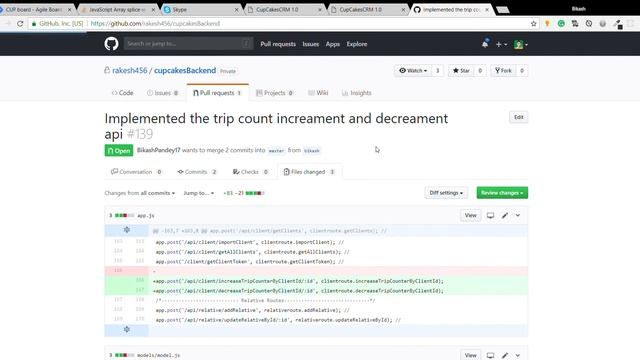Switch to the repository Issues tab
The height and width of the screenshot is (360, 640).
(x=162, y=93)
